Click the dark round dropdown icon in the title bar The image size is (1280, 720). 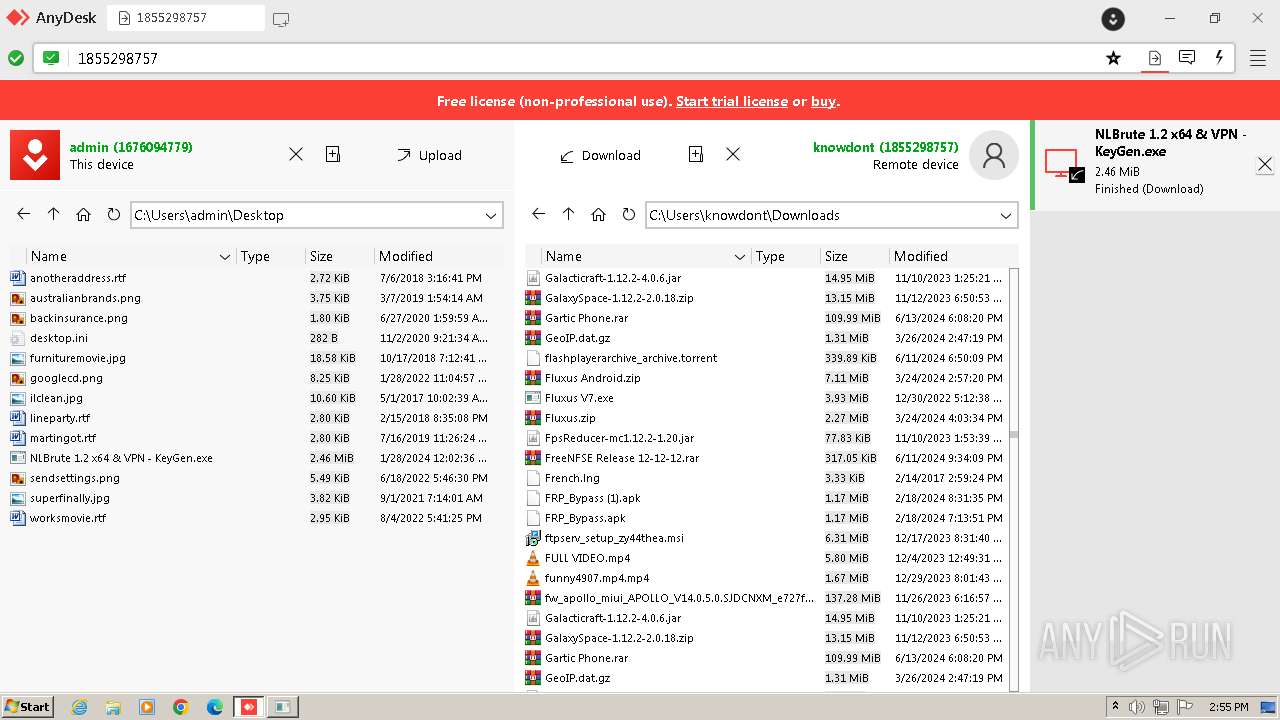pos(1113,18)
